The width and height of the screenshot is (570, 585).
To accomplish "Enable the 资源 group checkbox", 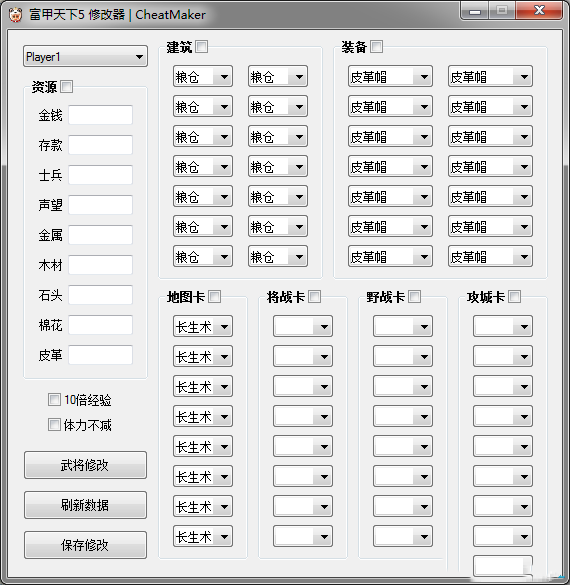I will pos(67,87).
